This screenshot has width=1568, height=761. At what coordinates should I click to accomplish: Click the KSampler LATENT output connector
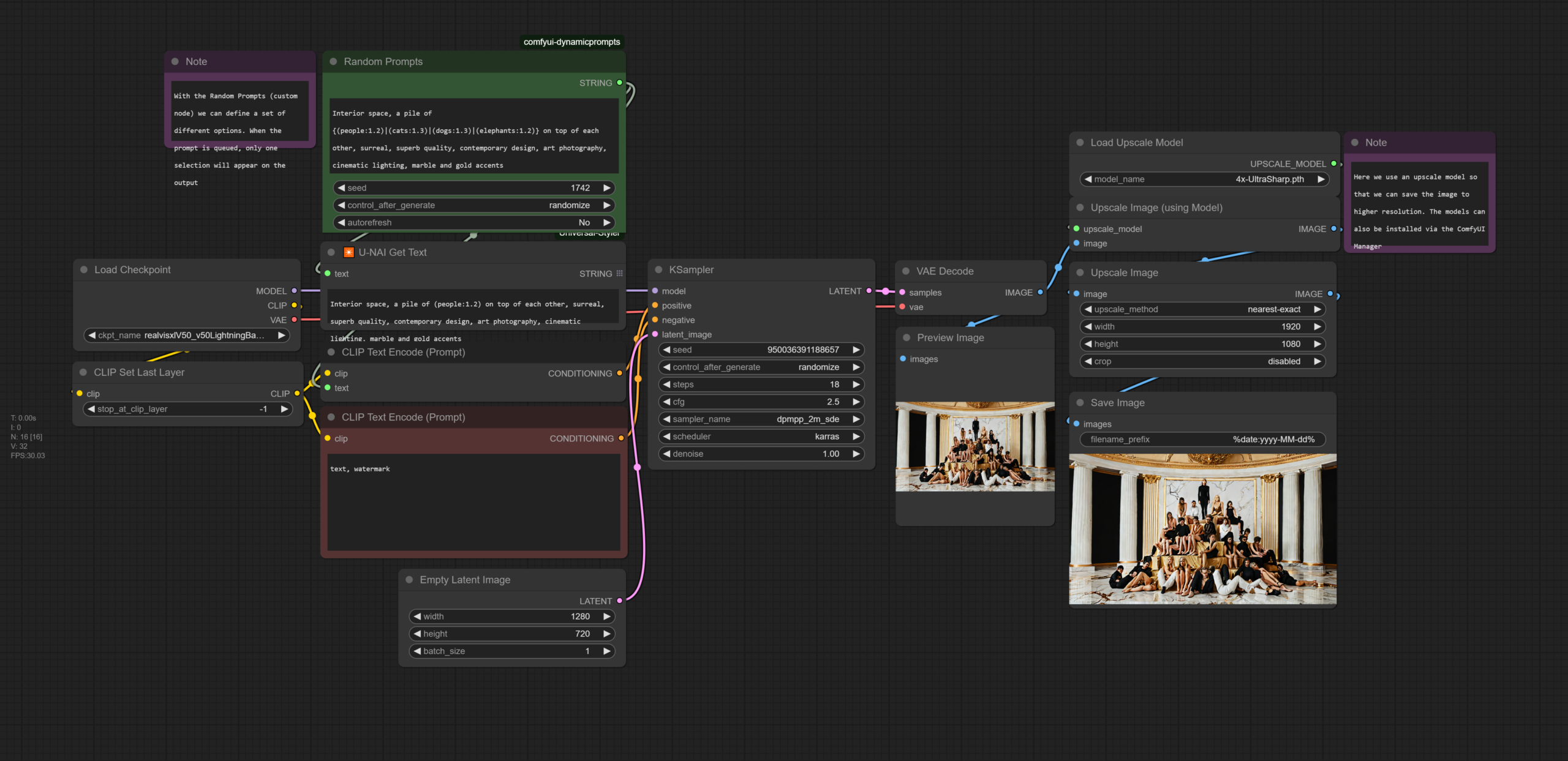869,291
